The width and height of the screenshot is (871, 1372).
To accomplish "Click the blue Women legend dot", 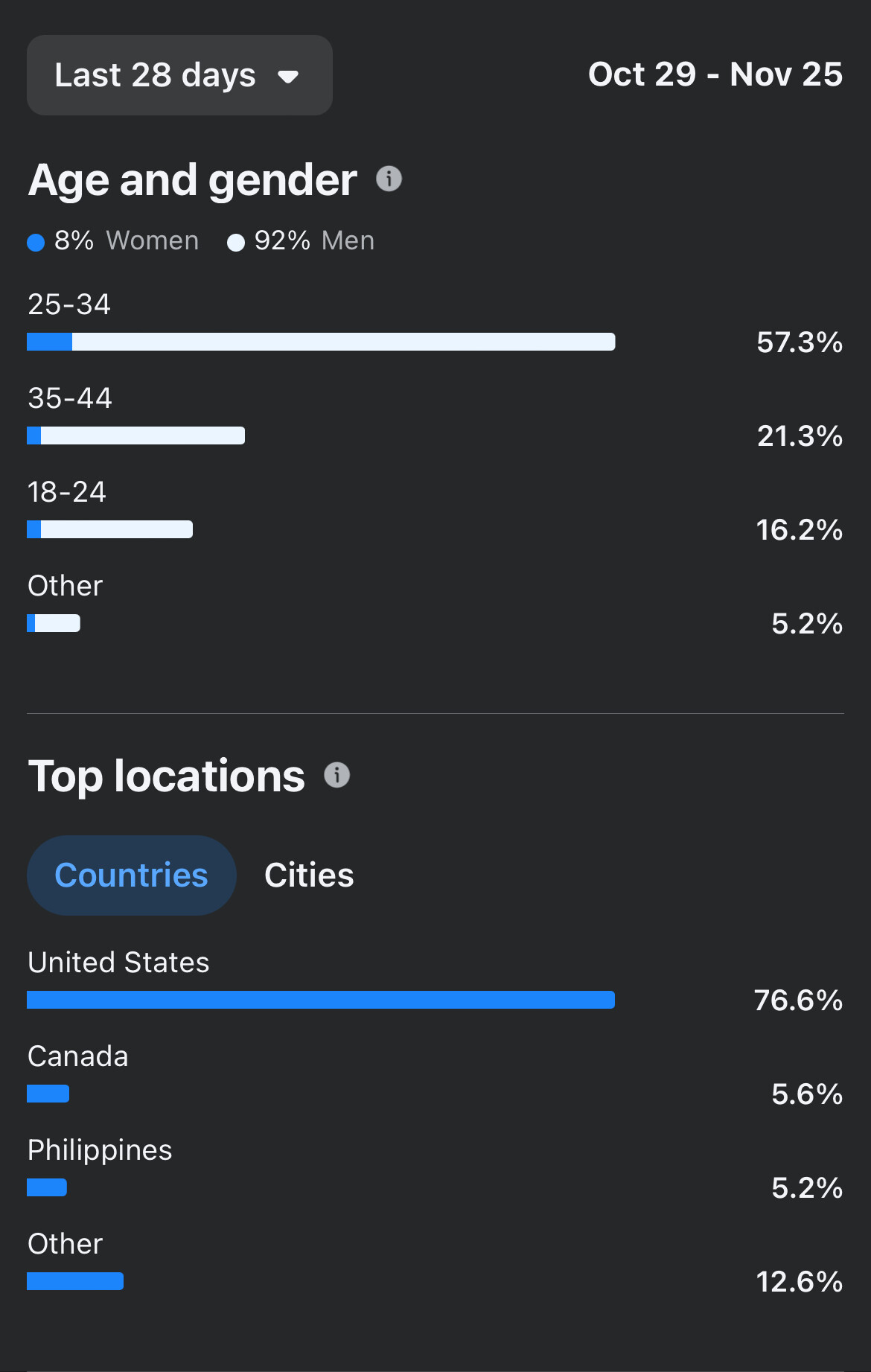I will pyautogui.click(x=36, y=243).
